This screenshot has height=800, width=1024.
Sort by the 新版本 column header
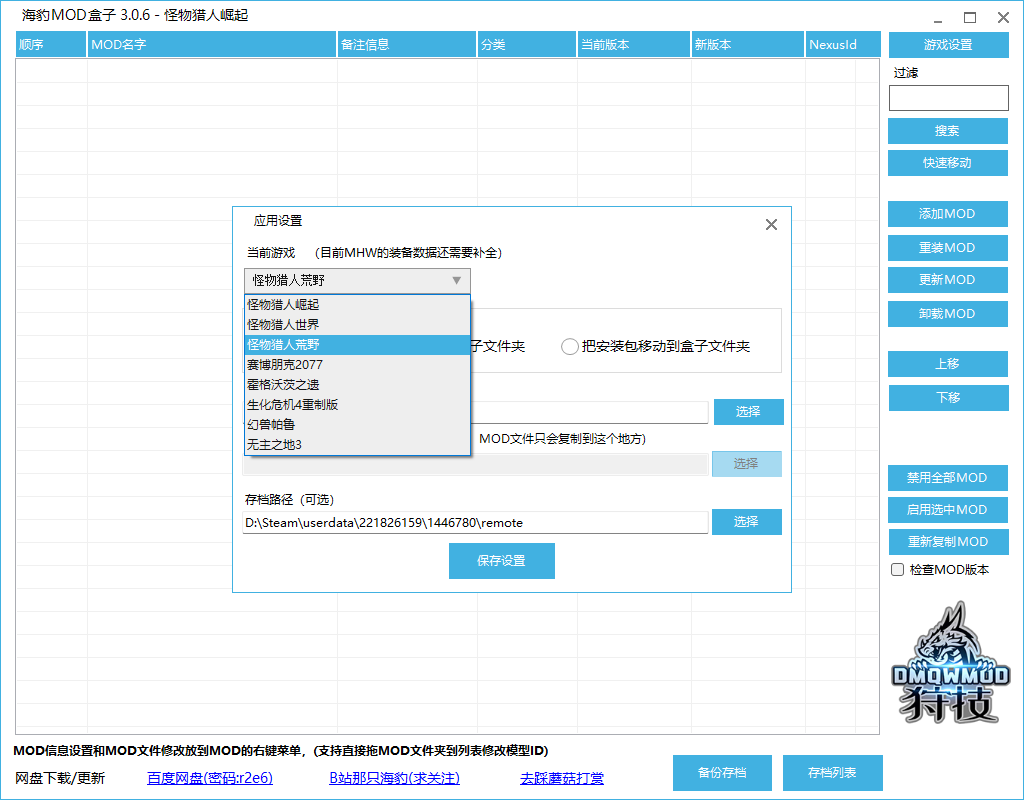[748, 44]
